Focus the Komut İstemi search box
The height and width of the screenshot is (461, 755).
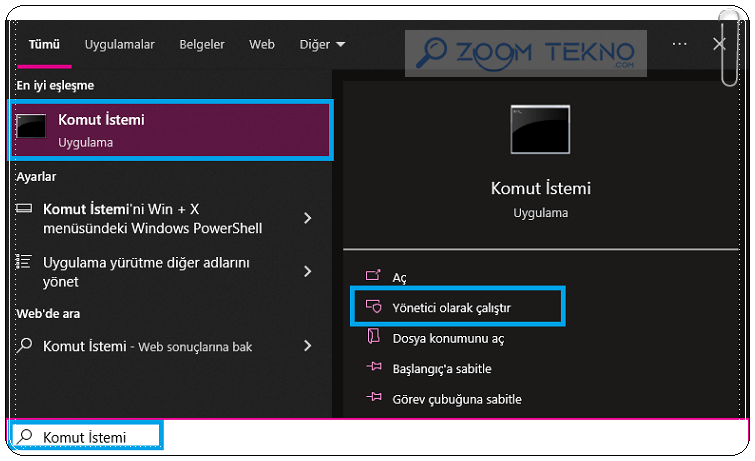(x=87, y=436)
